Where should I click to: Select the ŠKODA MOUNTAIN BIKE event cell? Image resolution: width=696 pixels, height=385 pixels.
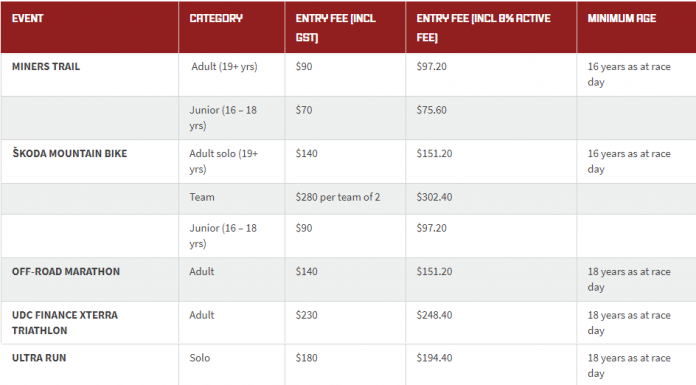[x=70, y=154]
